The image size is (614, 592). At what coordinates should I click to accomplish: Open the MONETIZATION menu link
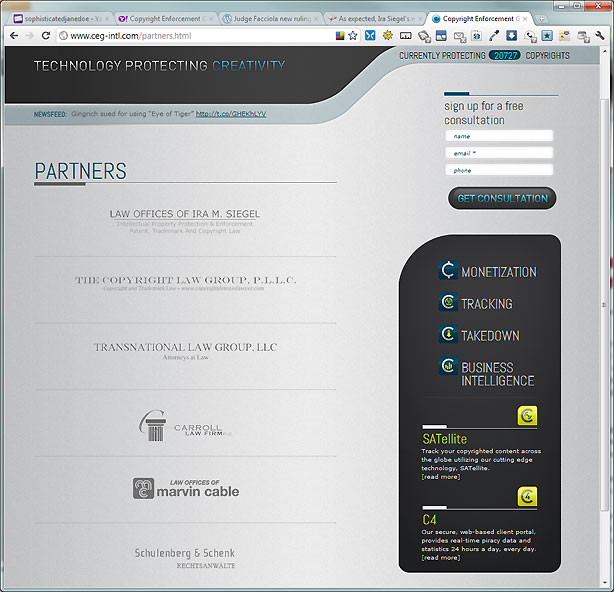pos(498,272)
